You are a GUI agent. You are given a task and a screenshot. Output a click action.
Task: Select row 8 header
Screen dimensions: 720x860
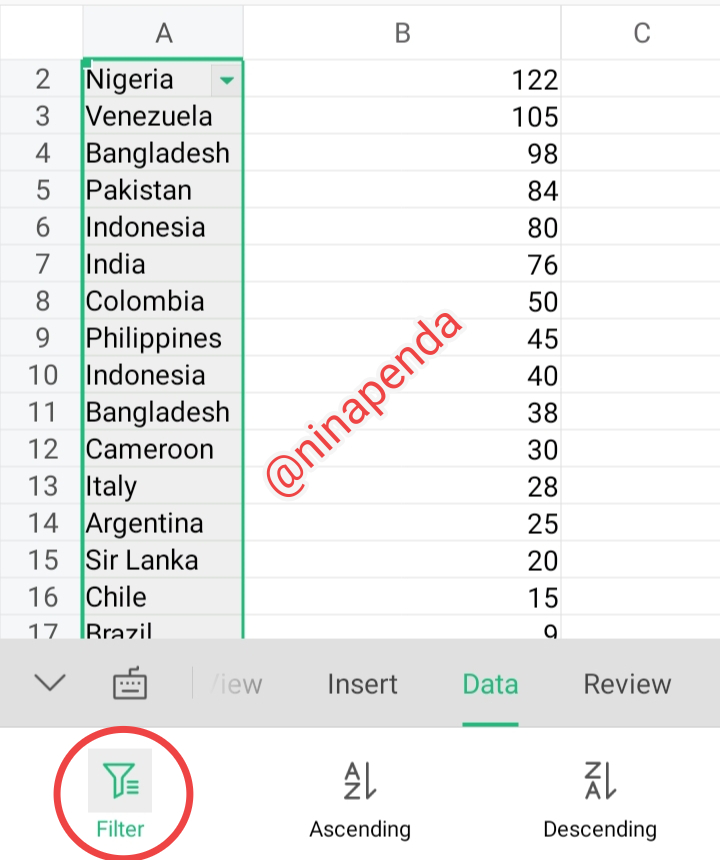point(42,301)
